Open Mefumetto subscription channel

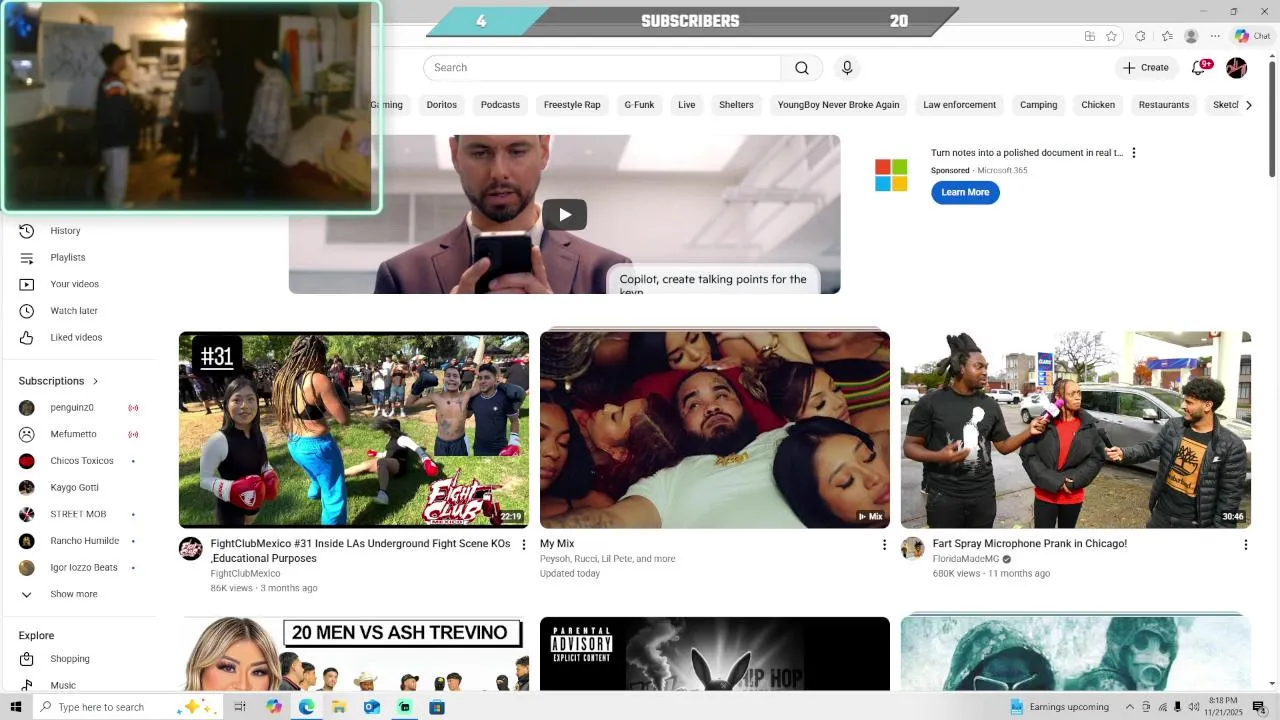tap(73, 434)
